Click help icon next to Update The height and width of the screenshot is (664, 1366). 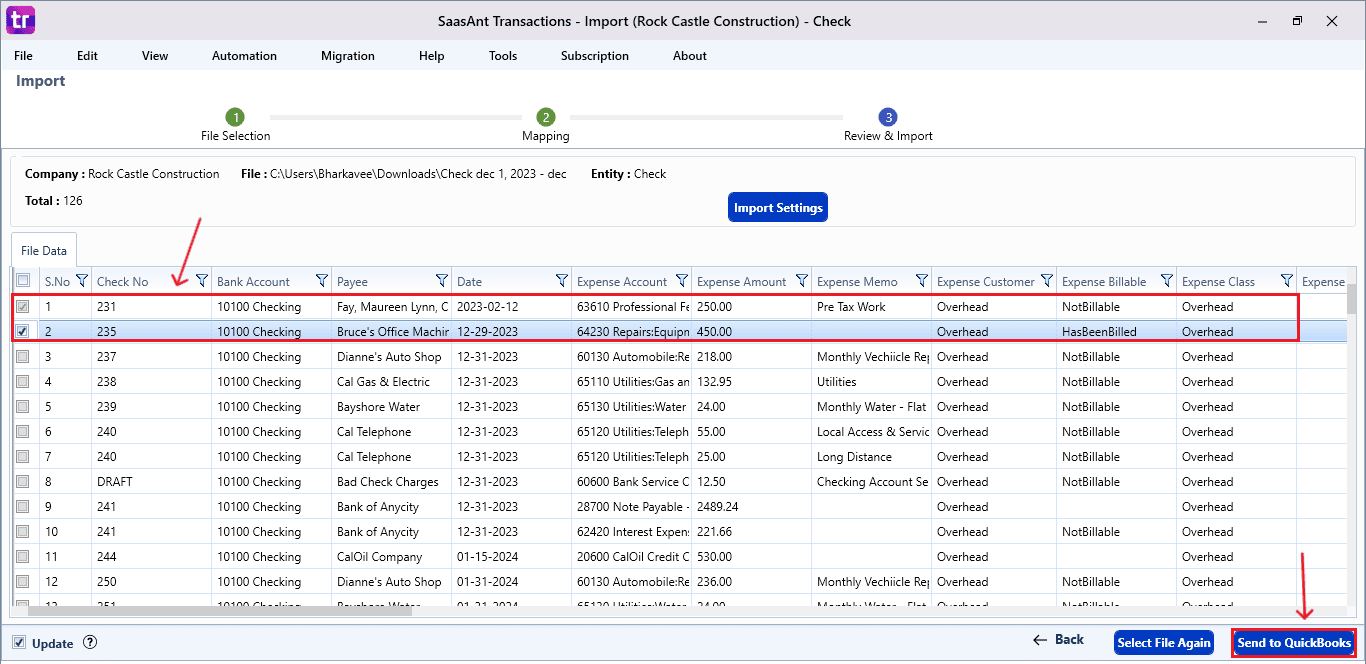tap(90, 643)
